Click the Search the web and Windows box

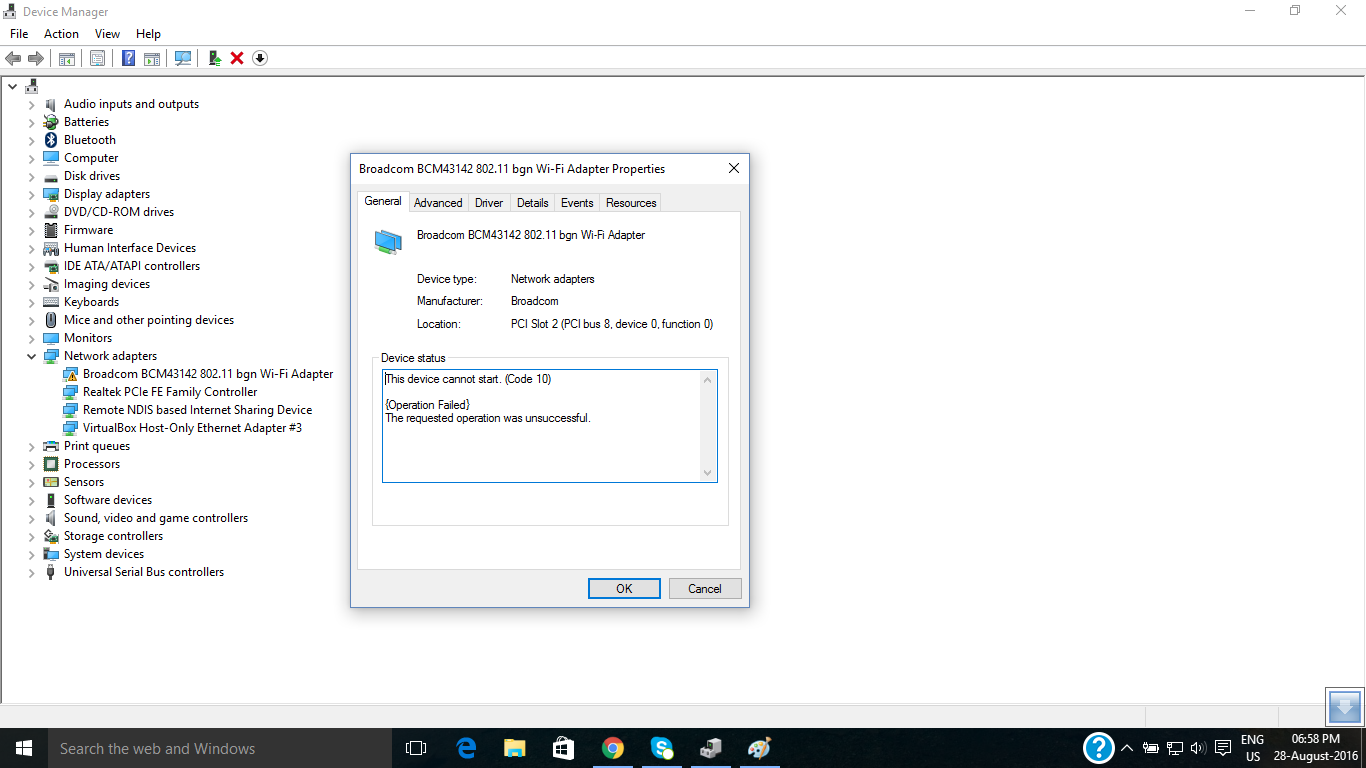point(220,748)
